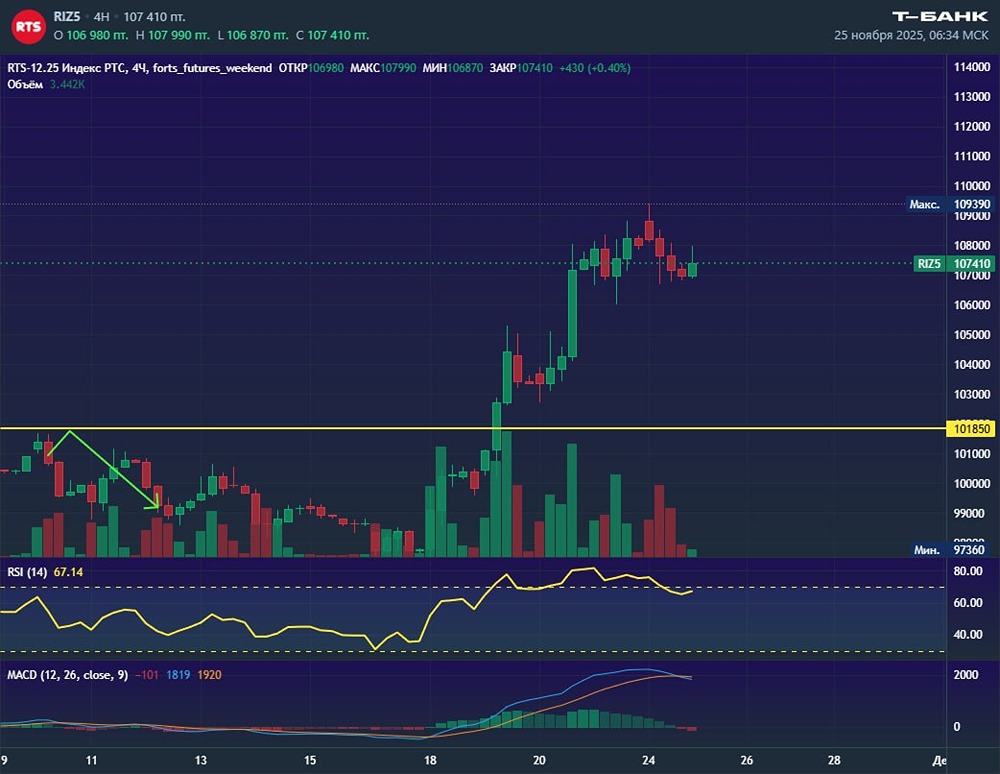The width and height of the screenshot is (1000, 774).
Task: Click date 24 on the time axis
Action: [x=649, y=760]
